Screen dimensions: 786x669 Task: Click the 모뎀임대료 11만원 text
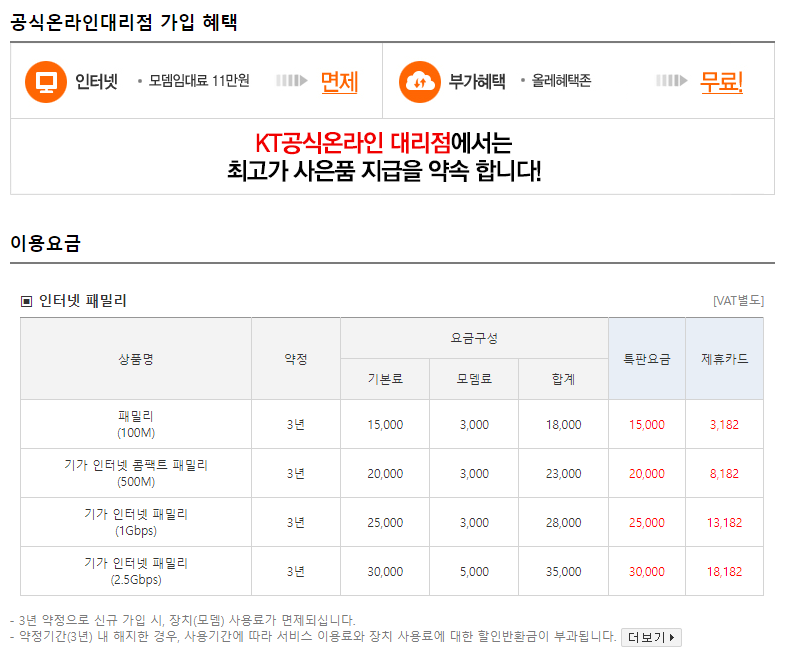coord(199,81)
